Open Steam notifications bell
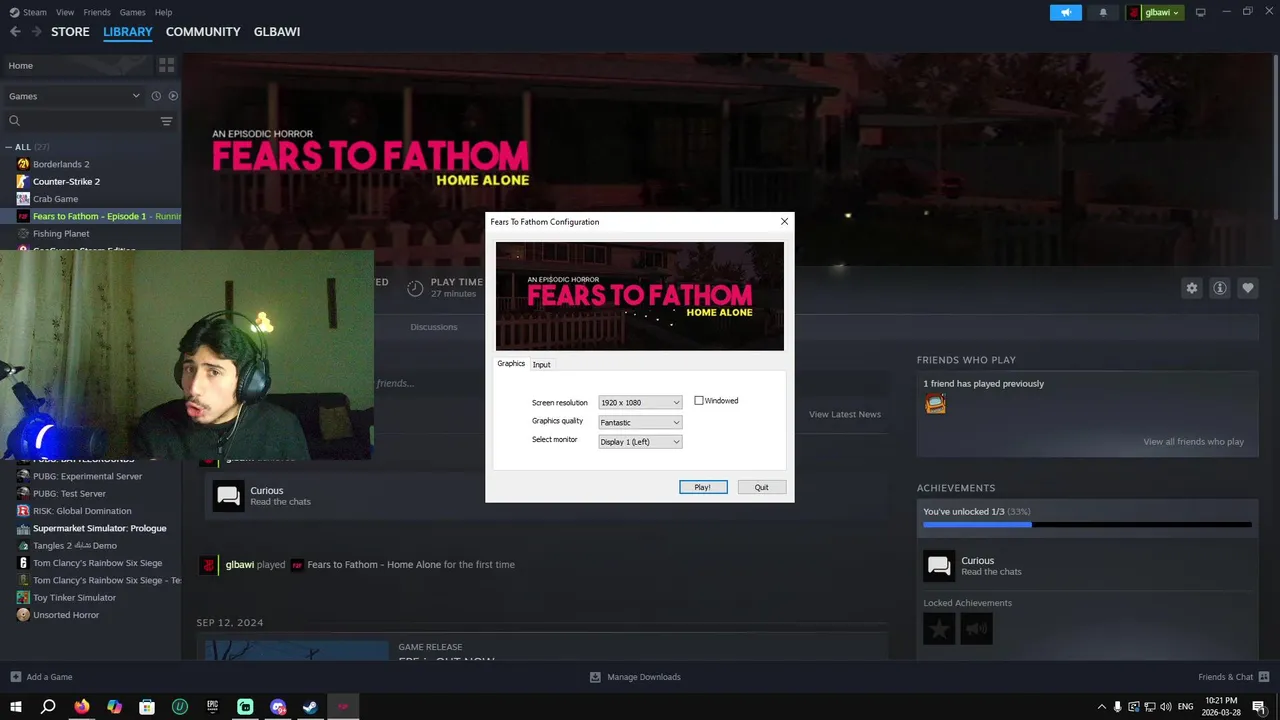This screenshot has width=1280, height=720. [x=1103, y=12]
